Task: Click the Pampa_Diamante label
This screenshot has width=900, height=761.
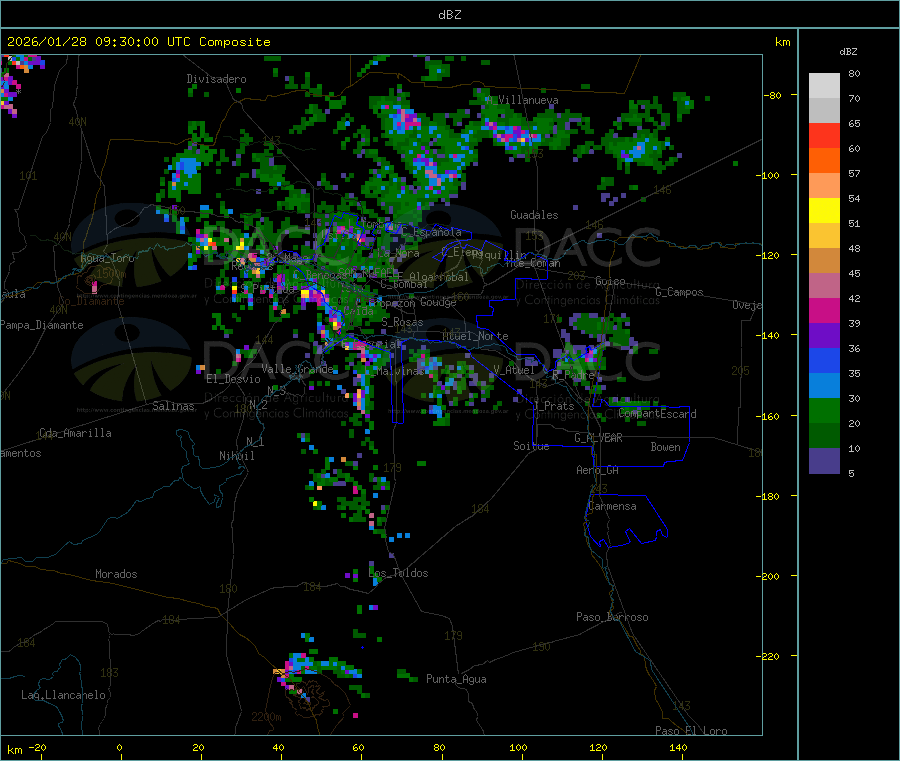Action: pyautogui.click(x=42, y=325)
